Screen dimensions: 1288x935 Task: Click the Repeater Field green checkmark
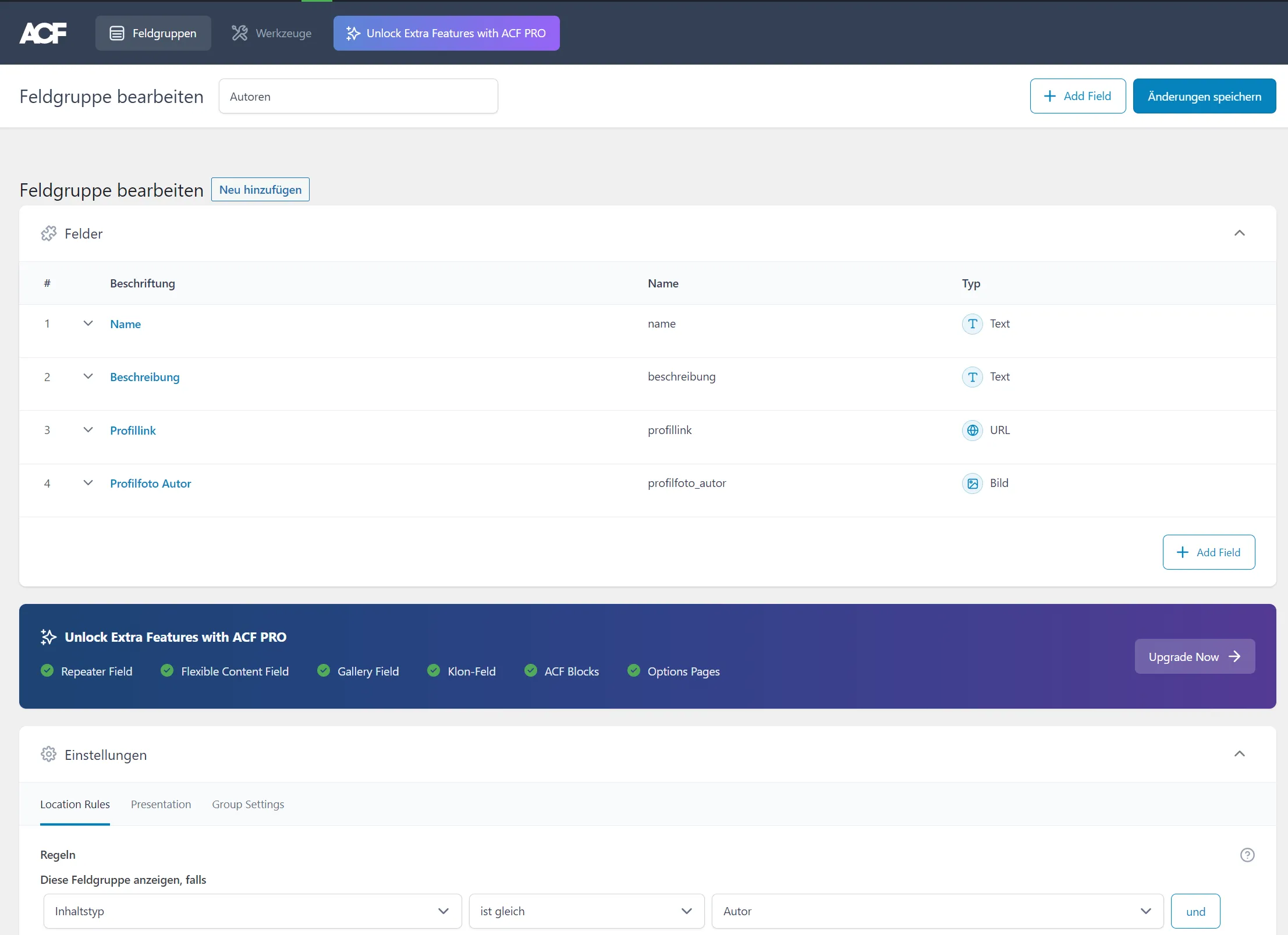47,670
